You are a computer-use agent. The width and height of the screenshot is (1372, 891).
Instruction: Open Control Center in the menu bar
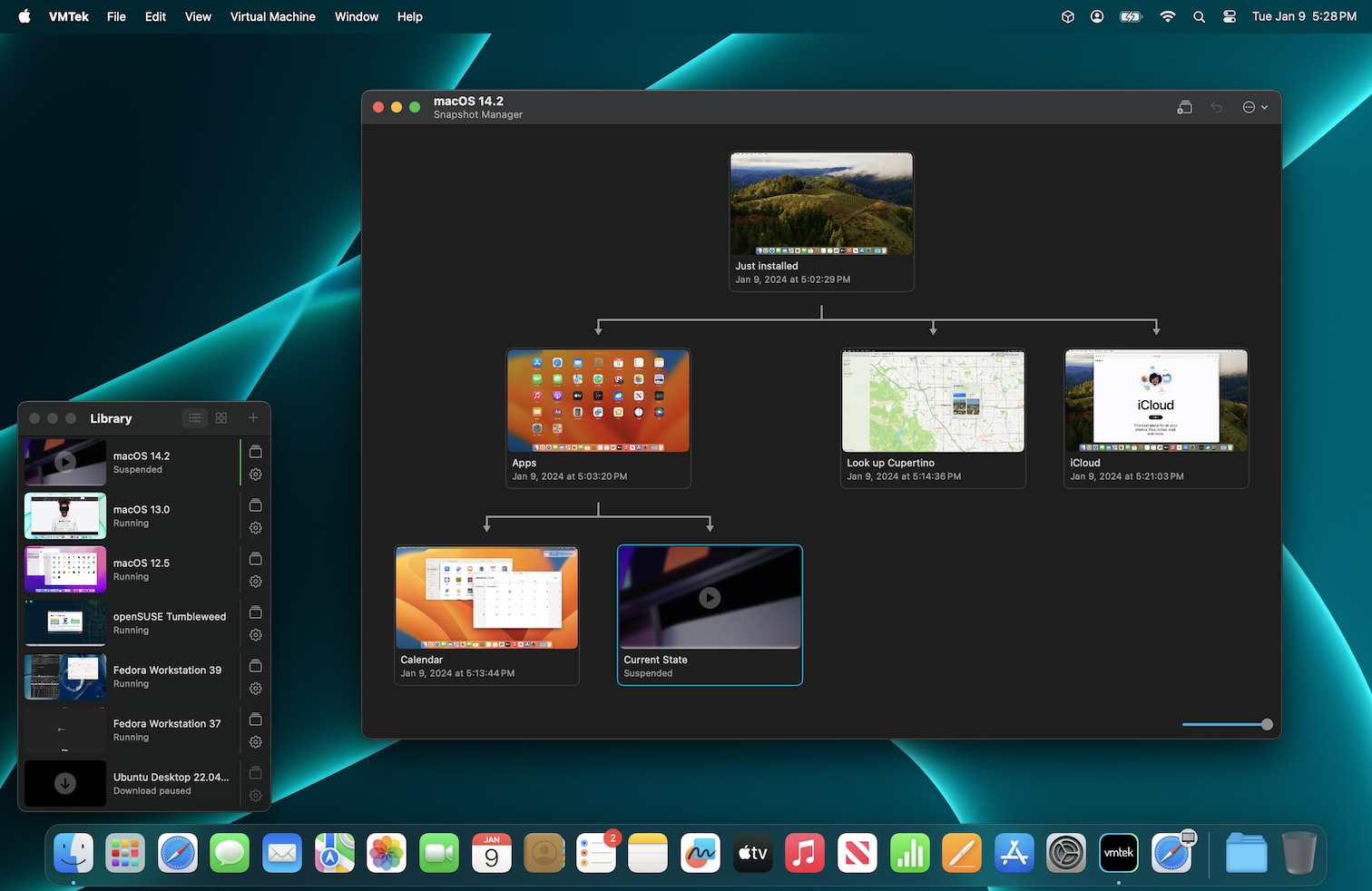[x=1230, y=16]
